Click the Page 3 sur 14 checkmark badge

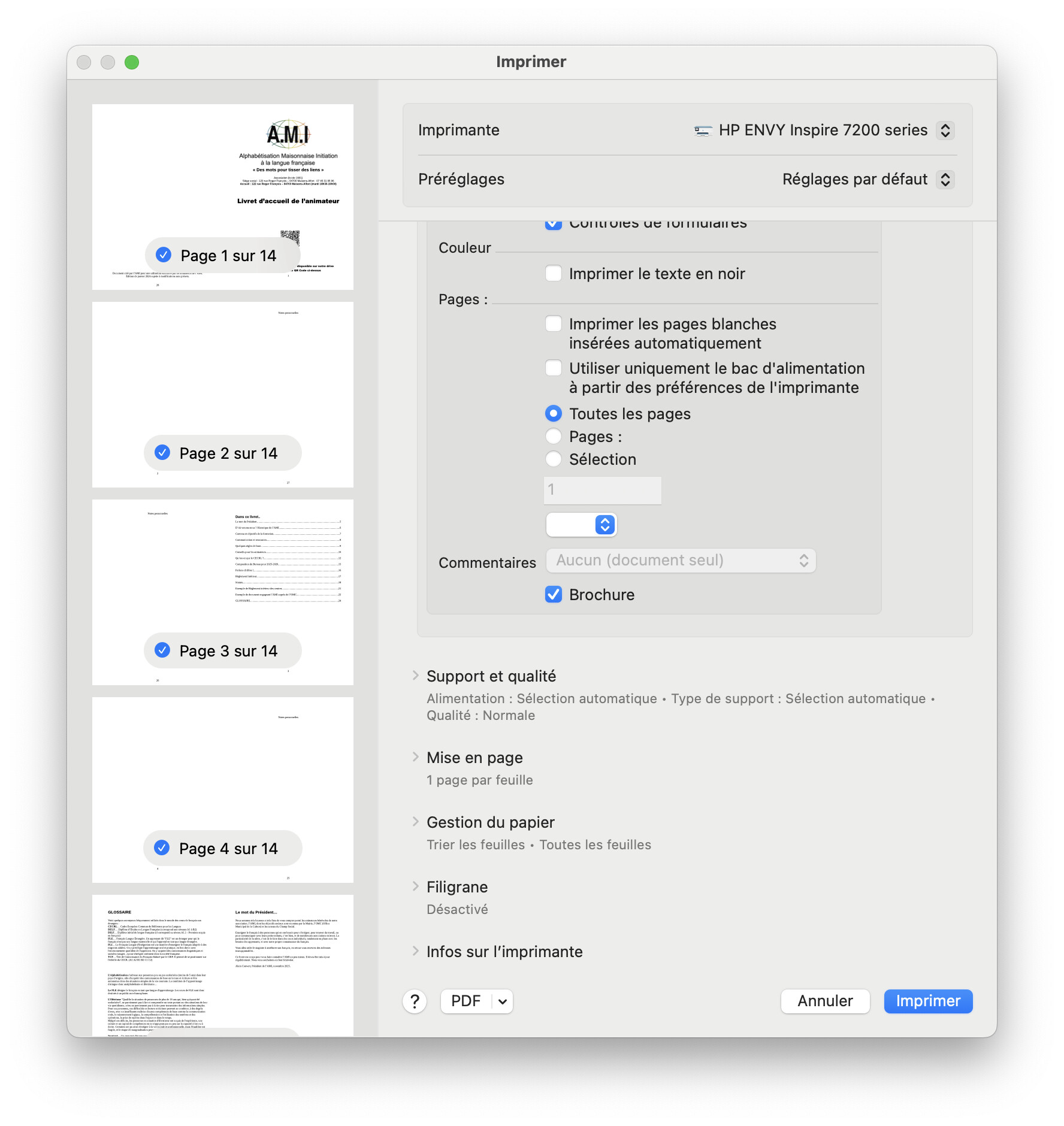[162, 650]
